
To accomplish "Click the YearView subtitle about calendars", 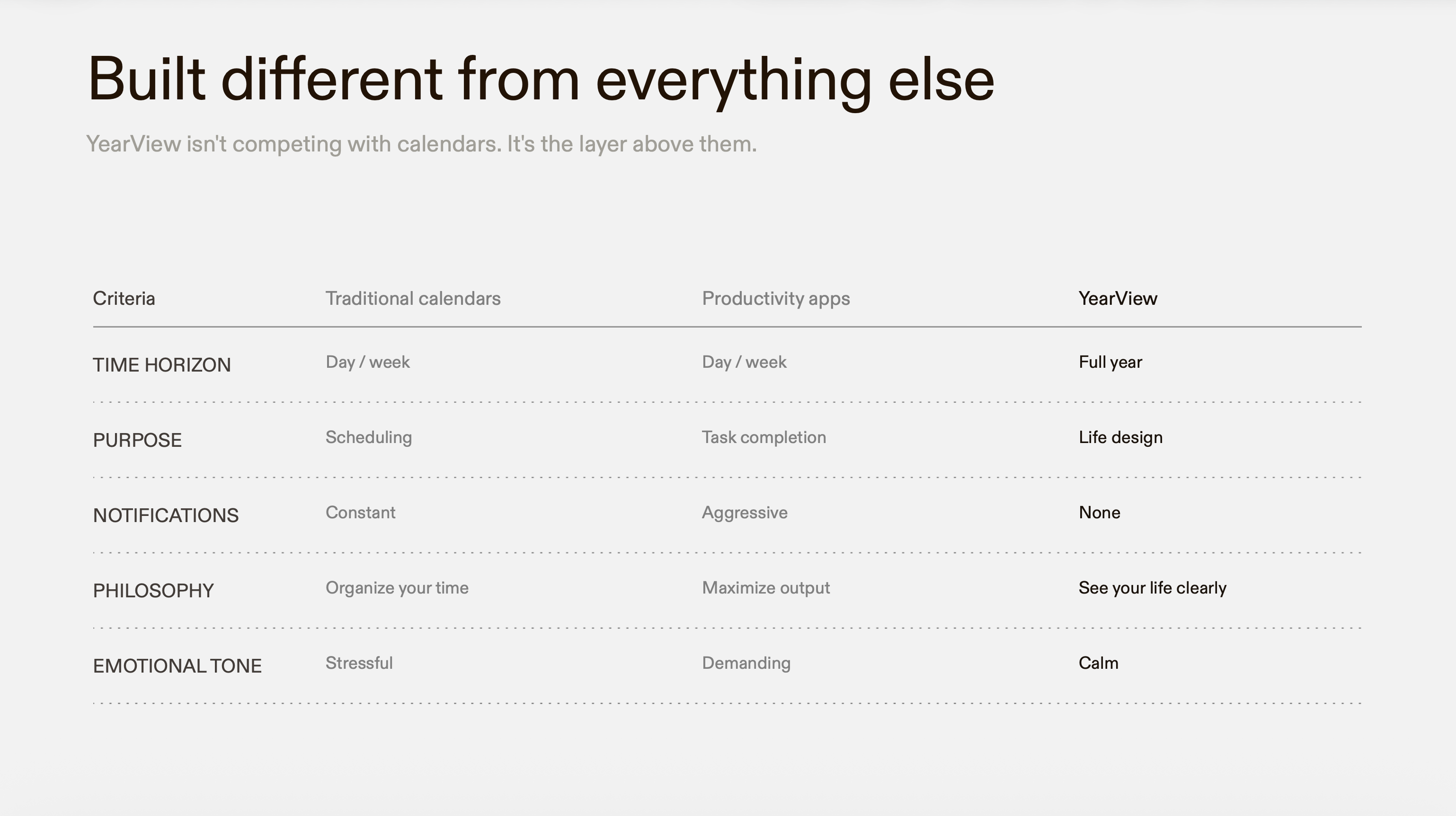I will coord(421,144).
